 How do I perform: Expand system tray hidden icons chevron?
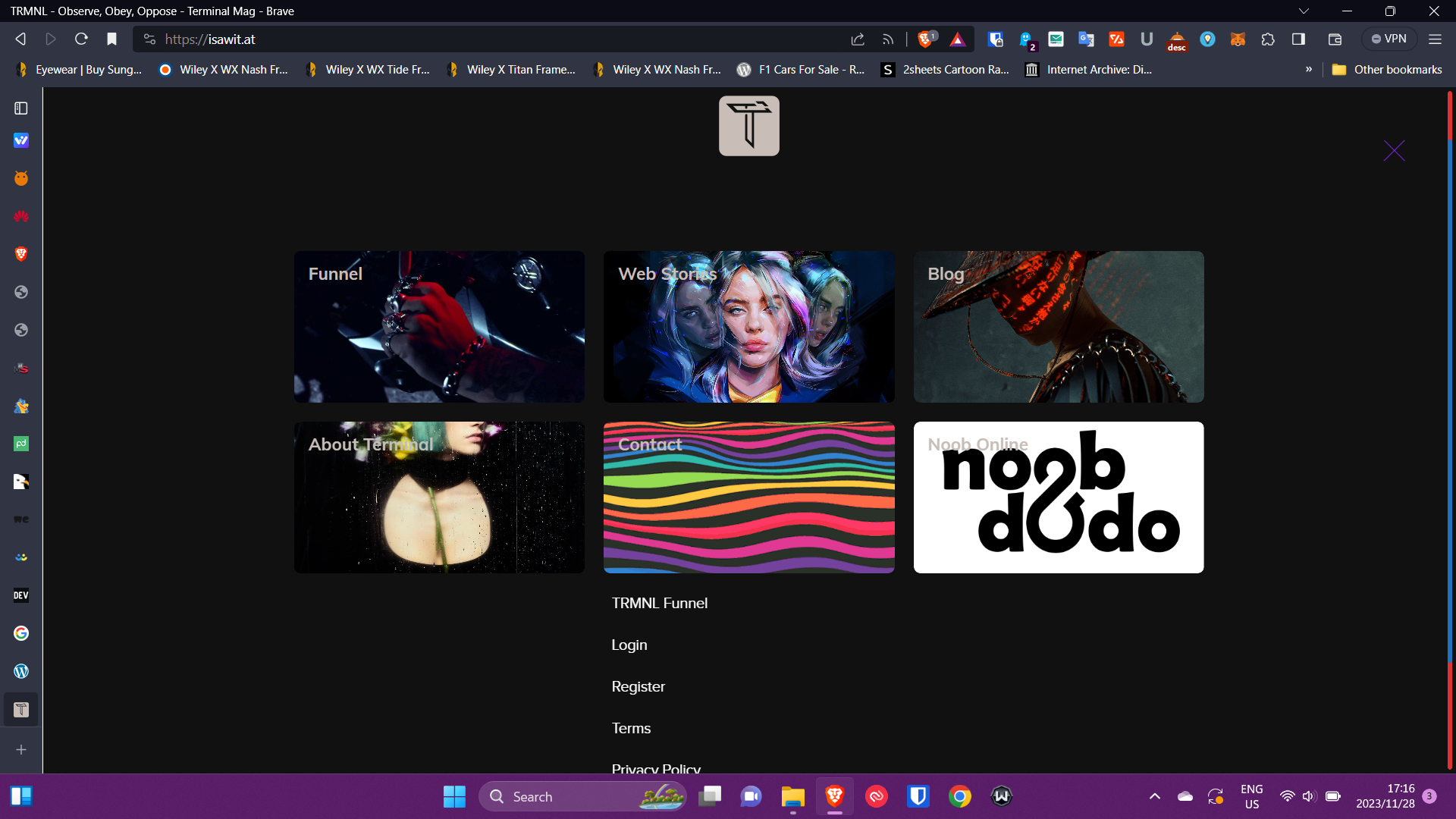(1154, 796)
